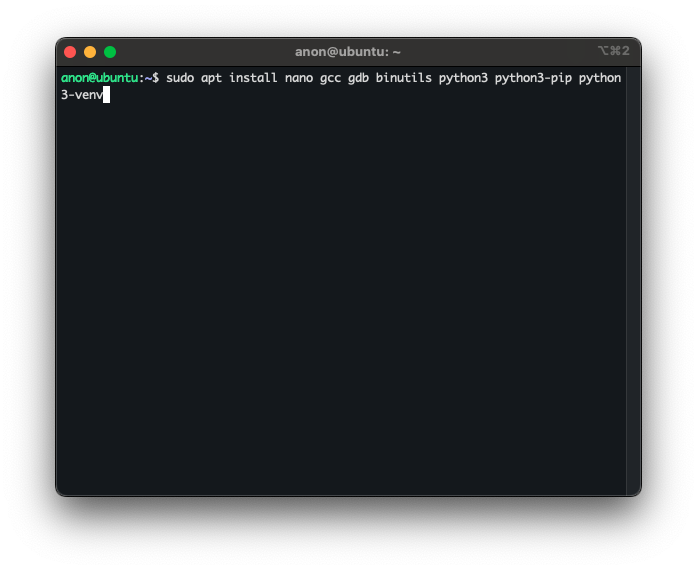Click the ⌥⌘2 shortcut indicator in title bar

pyautogui.click(x=613, y=51)
